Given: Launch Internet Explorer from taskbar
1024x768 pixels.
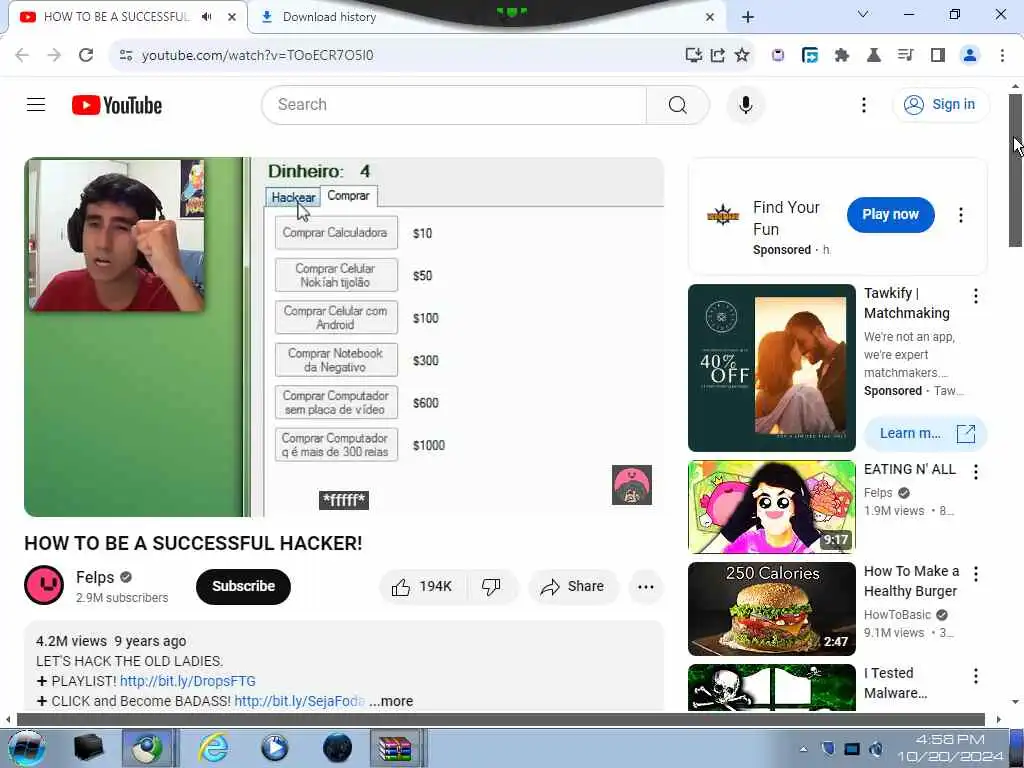Looking at the screenshot, I should [x=213, y=748].
